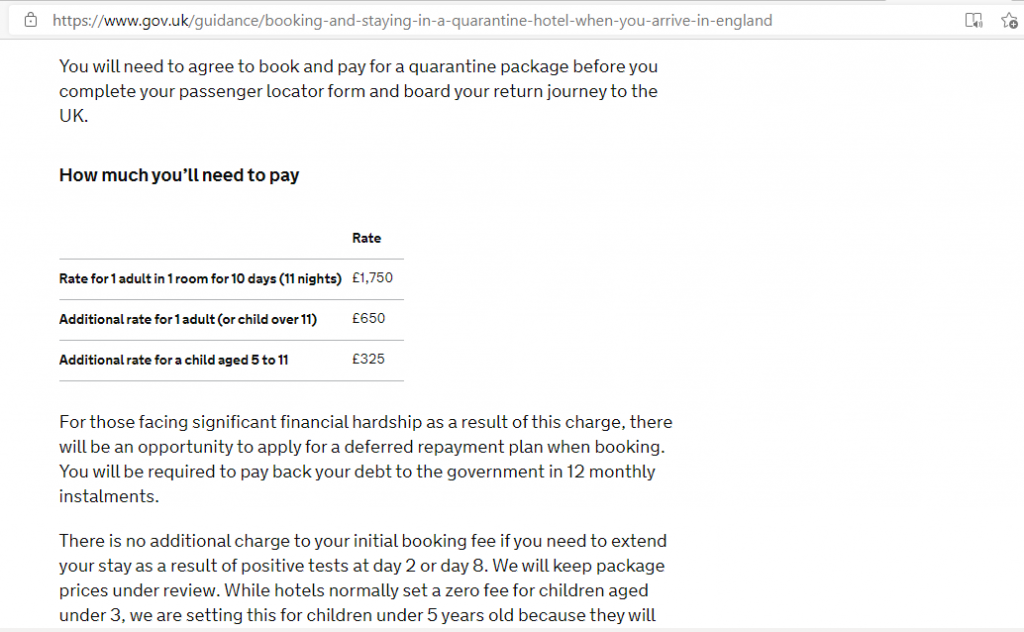Open the immersive reader icon in address bar
1024x632 pixels.
tap(973, 20)
